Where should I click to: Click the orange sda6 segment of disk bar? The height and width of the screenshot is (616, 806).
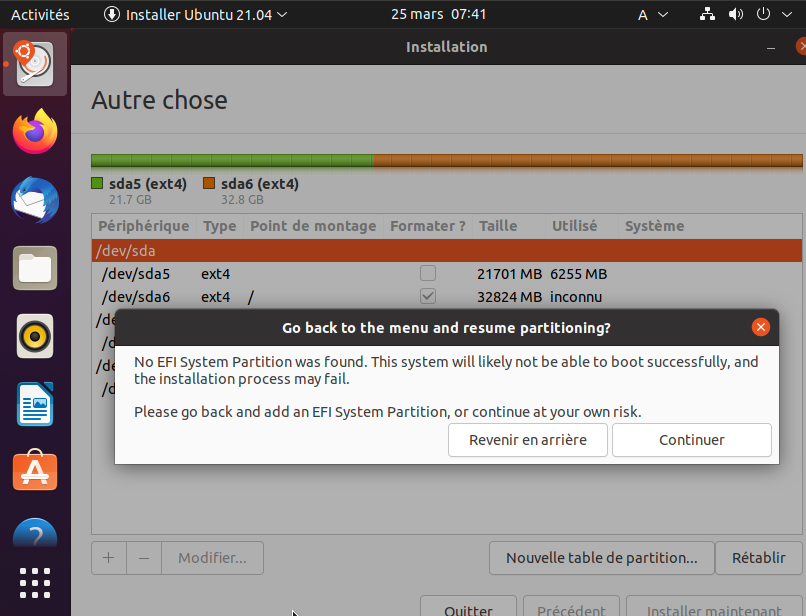(588, 161)
